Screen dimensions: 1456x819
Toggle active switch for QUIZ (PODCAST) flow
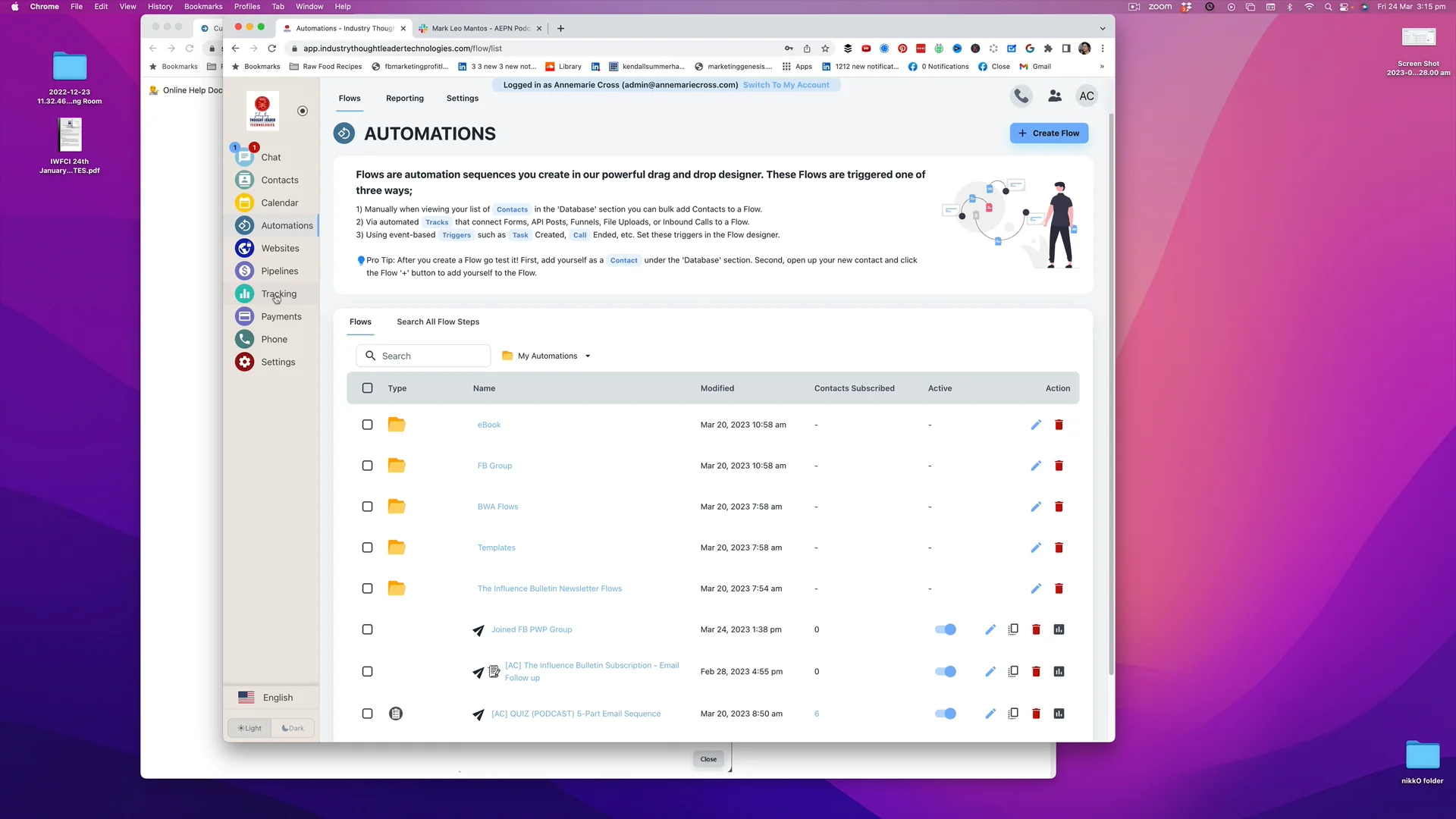(x=946, y=714)
